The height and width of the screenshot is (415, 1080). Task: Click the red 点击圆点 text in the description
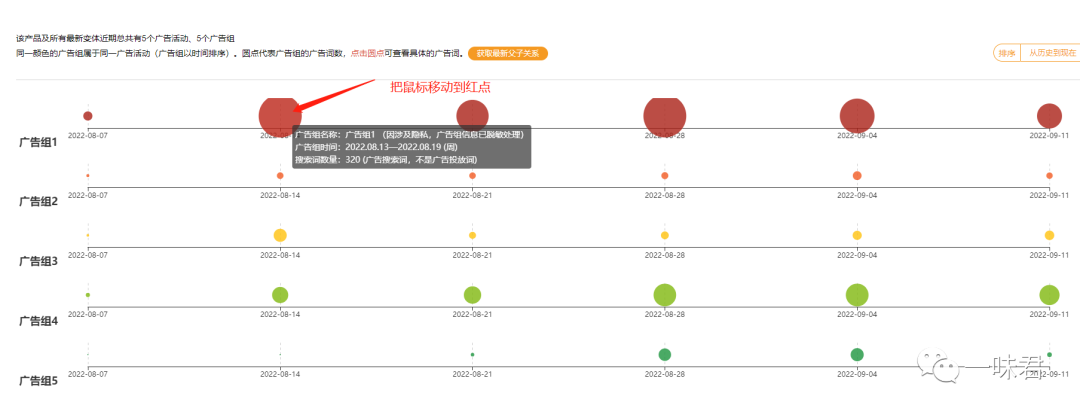pyautogui.click(x=367, y=53)
